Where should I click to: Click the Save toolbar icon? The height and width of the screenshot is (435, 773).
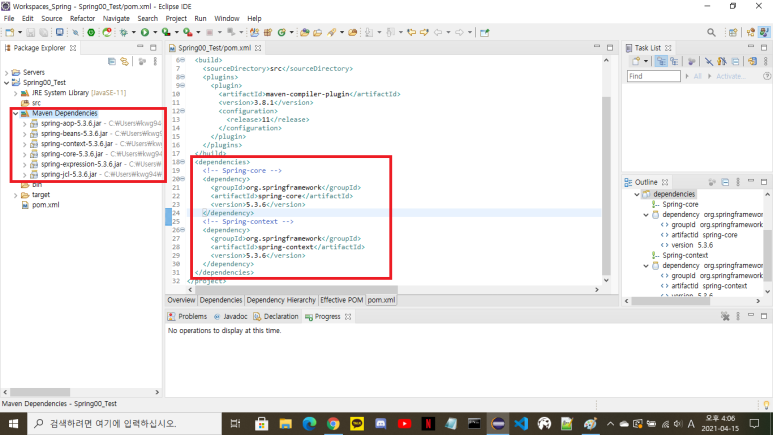[x=31, y=33]
